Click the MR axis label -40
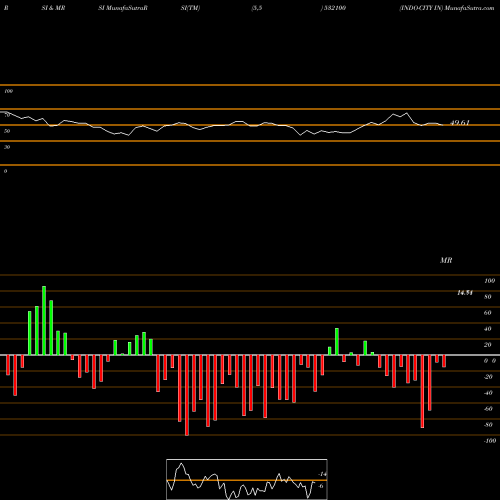 (x=488, y=393)
